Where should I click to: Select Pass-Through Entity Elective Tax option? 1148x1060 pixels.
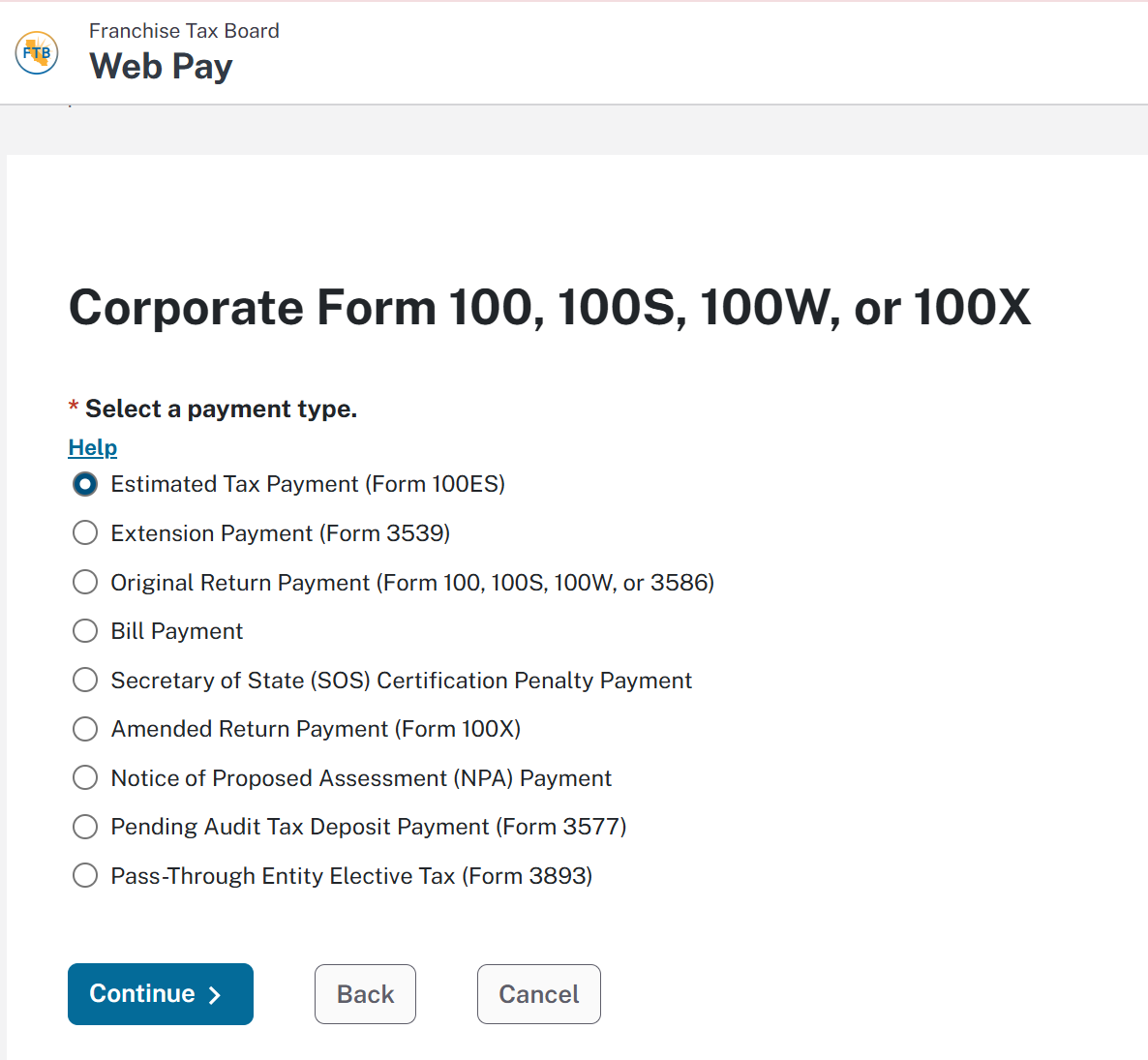point(85,875)
